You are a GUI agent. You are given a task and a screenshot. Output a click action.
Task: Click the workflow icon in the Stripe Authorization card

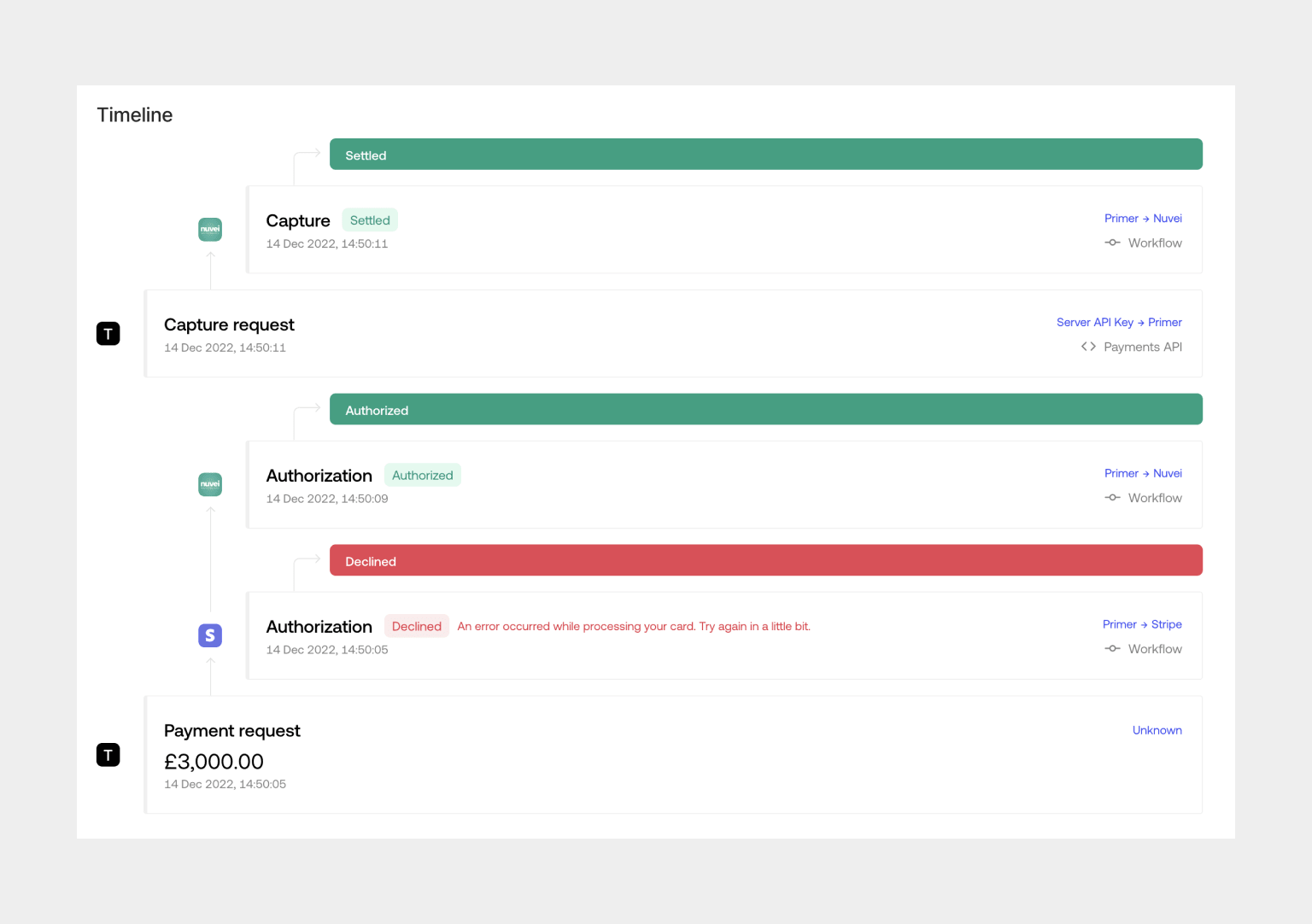(x=1112, y=649)
